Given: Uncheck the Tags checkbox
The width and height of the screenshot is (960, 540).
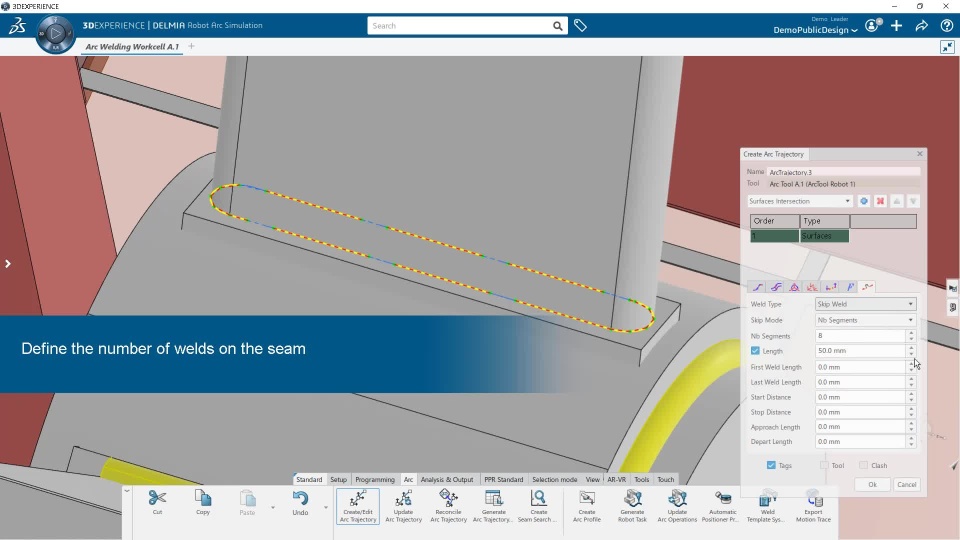Looking at the screenshot, I should click(771, 465).
